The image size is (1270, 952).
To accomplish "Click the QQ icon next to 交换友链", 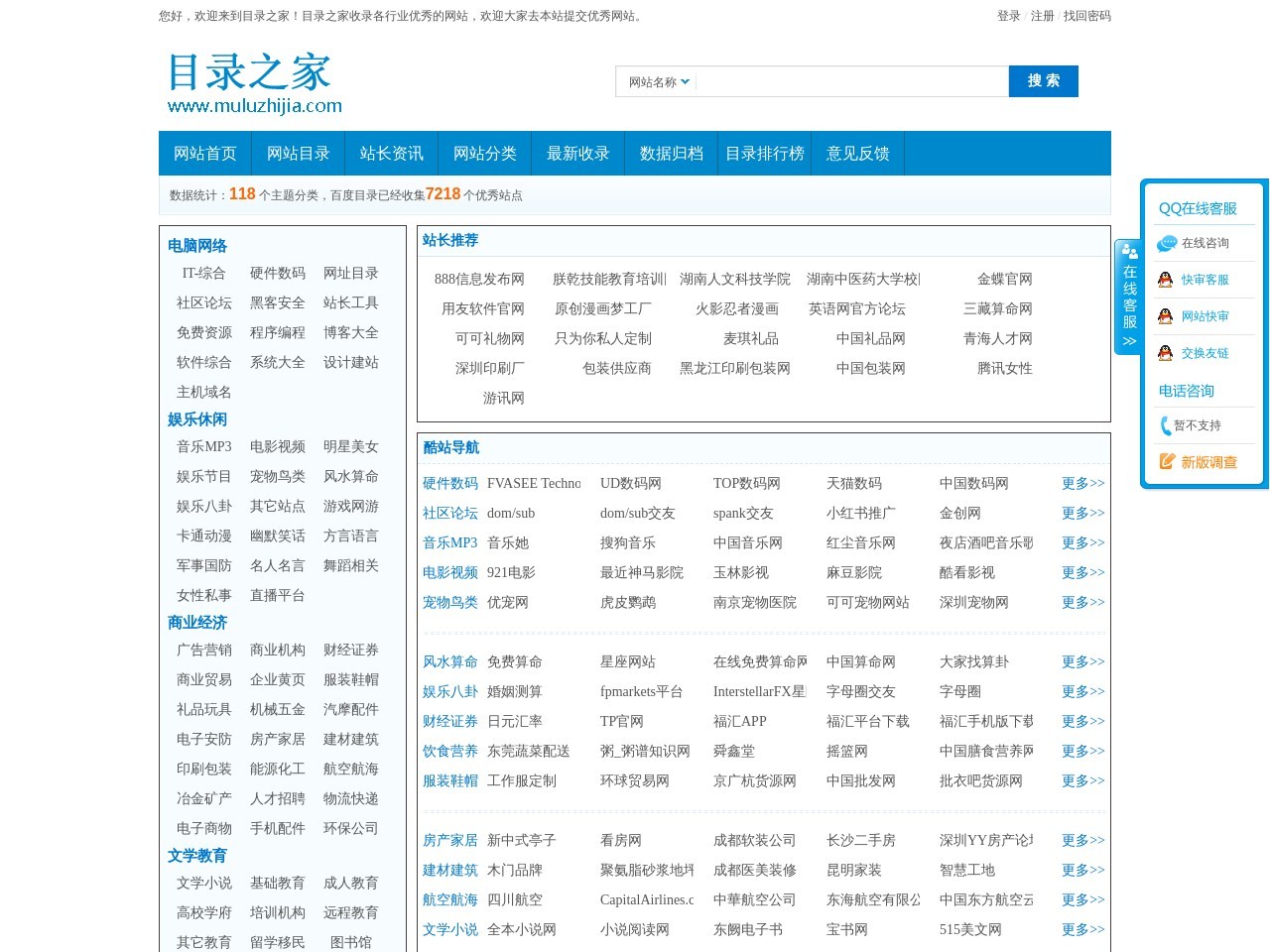I will 1165,352.
